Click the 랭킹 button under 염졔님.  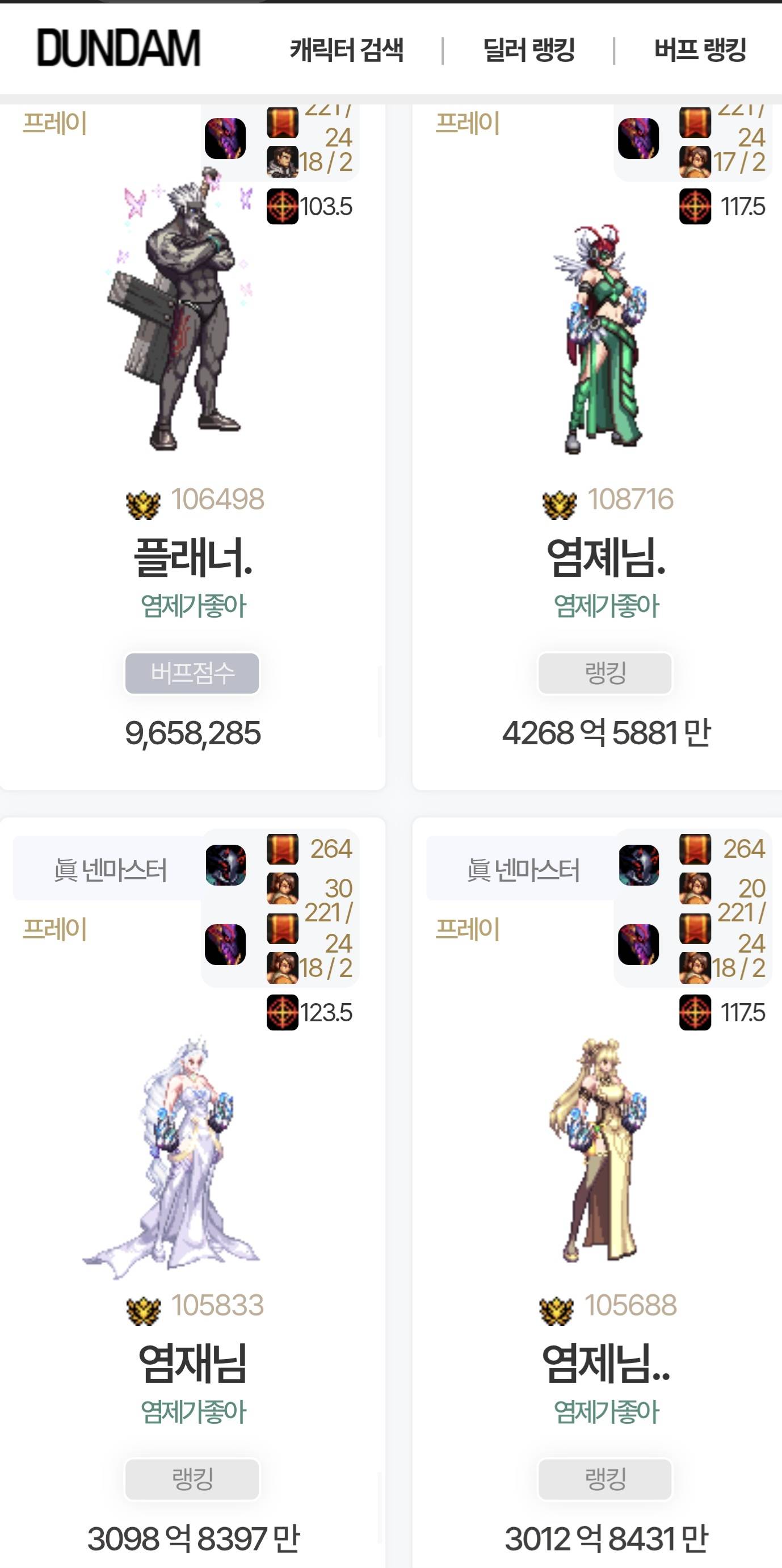(x=606, y=673)
